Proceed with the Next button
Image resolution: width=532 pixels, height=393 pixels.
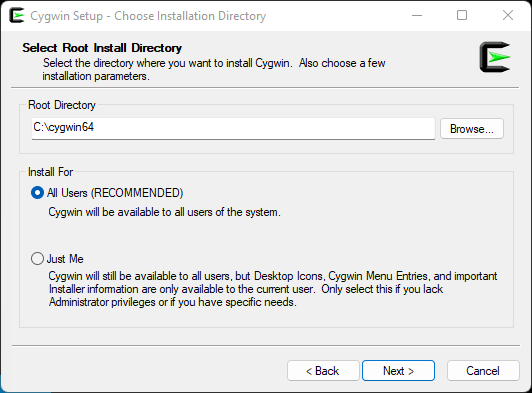(x=398, y=371)
